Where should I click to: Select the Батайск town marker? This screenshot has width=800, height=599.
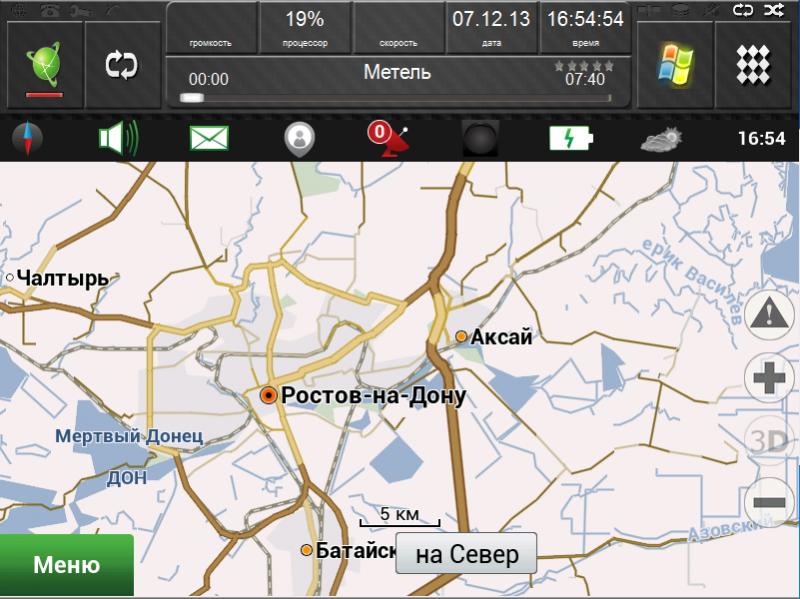[306, 550]
